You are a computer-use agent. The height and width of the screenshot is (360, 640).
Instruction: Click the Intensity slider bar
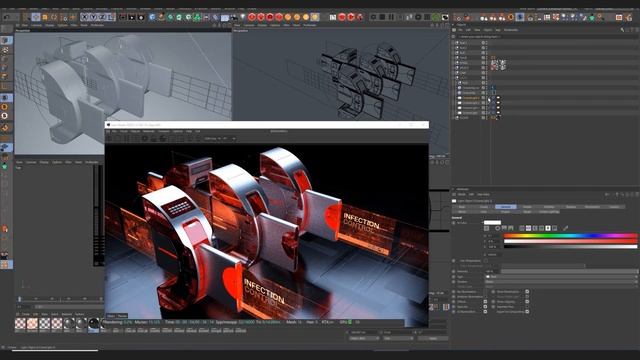point(569,271)
